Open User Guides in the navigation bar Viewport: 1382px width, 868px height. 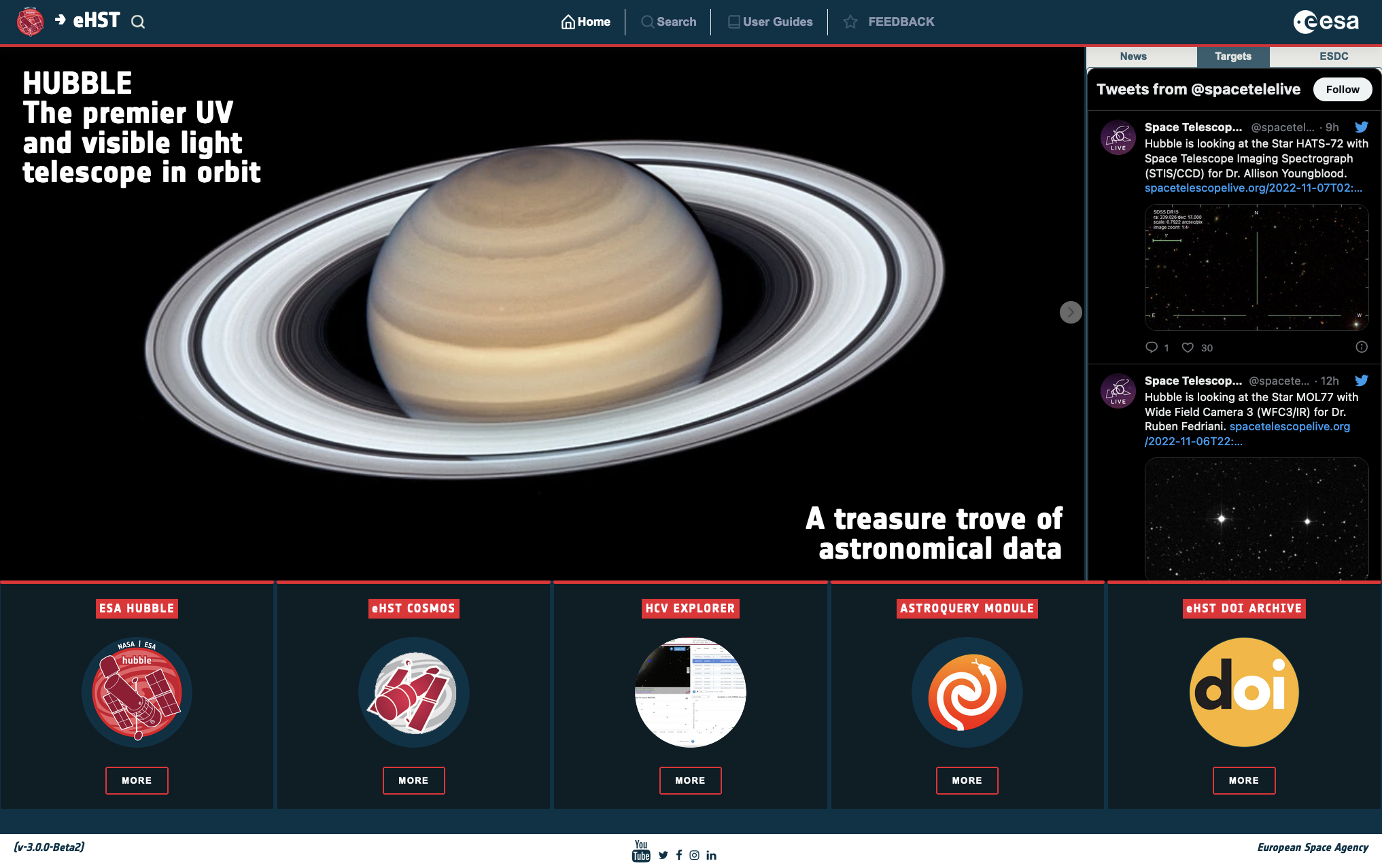770,22
